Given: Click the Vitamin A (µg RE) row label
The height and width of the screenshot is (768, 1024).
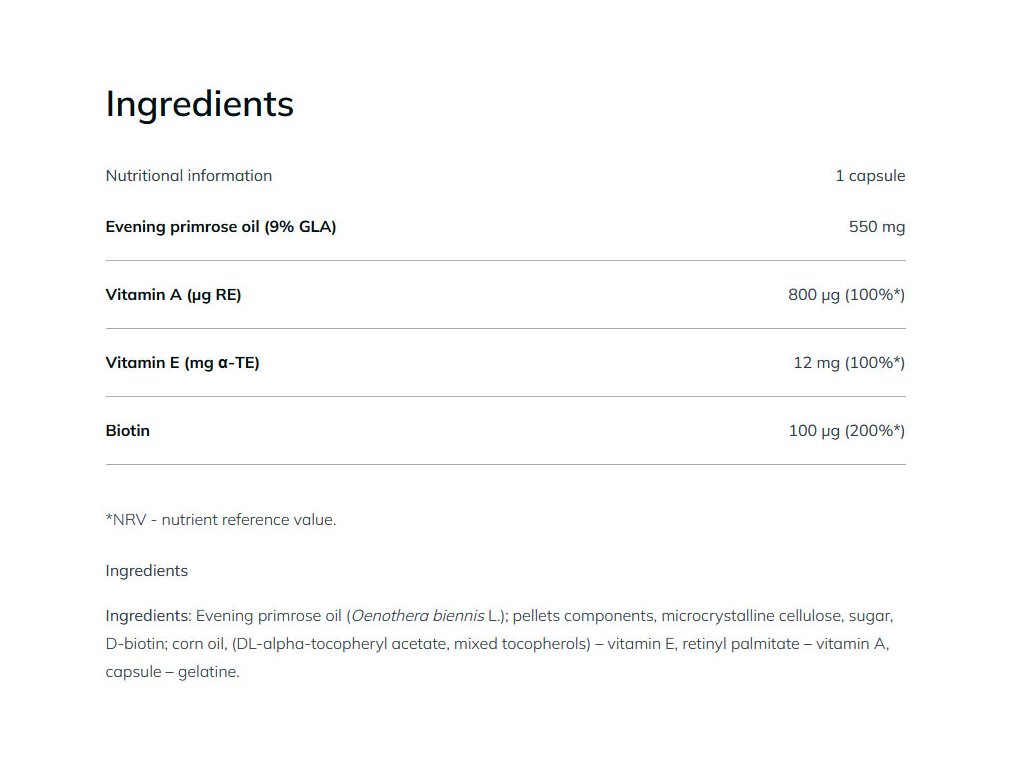Looking at the screenshot, I should (173, 295).
